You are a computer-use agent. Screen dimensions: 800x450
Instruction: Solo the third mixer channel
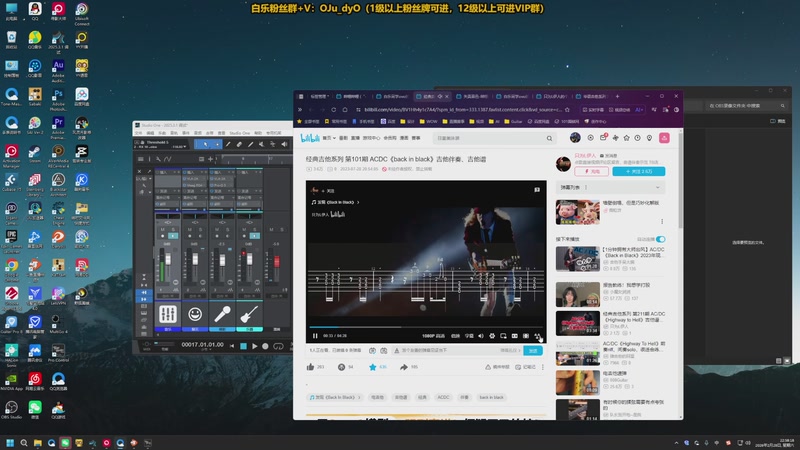[x=228, y=230]
